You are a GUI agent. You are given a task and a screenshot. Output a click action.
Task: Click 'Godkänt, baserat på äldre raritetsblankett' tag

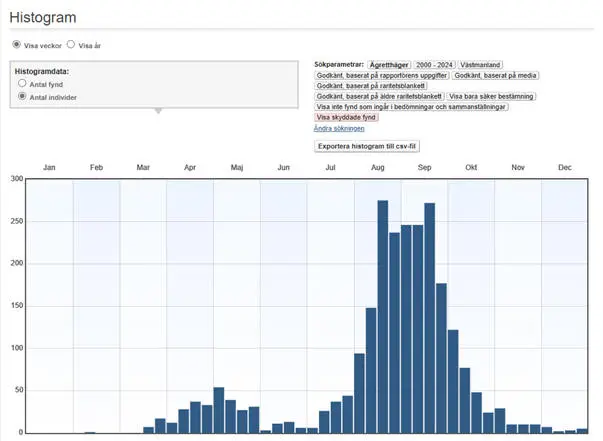(x=379, y=96)
